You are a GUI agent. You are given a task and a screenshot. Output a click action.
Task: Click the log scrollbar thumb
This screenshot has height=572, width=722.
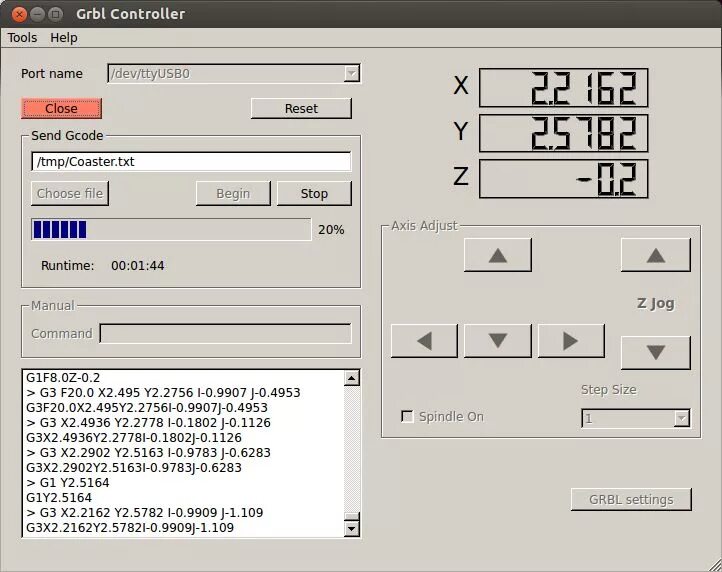pyautogui.click(x=351, y=517)
